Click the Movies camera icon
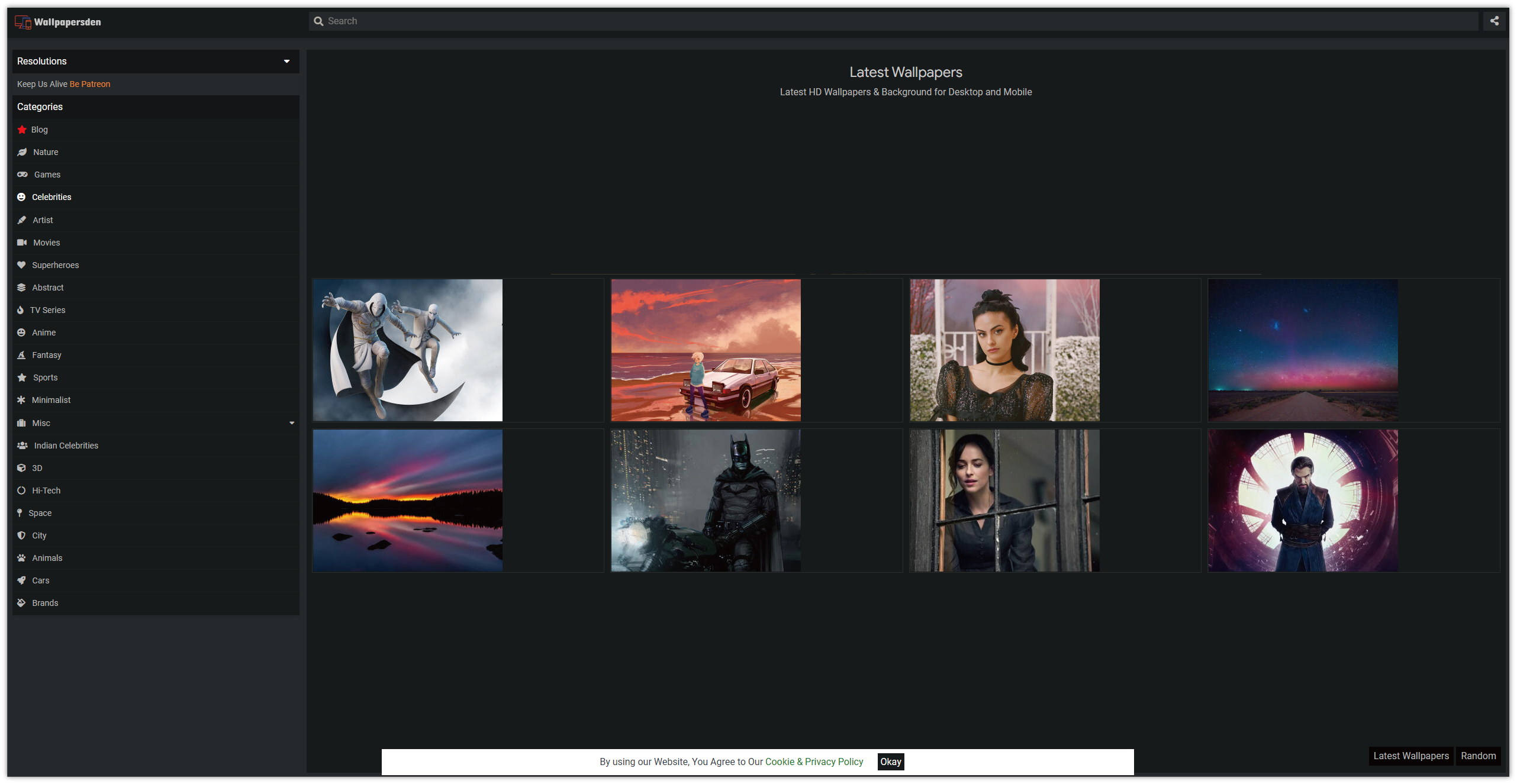Viewport: 1517px width, 784px height. (x=22, y=243)
